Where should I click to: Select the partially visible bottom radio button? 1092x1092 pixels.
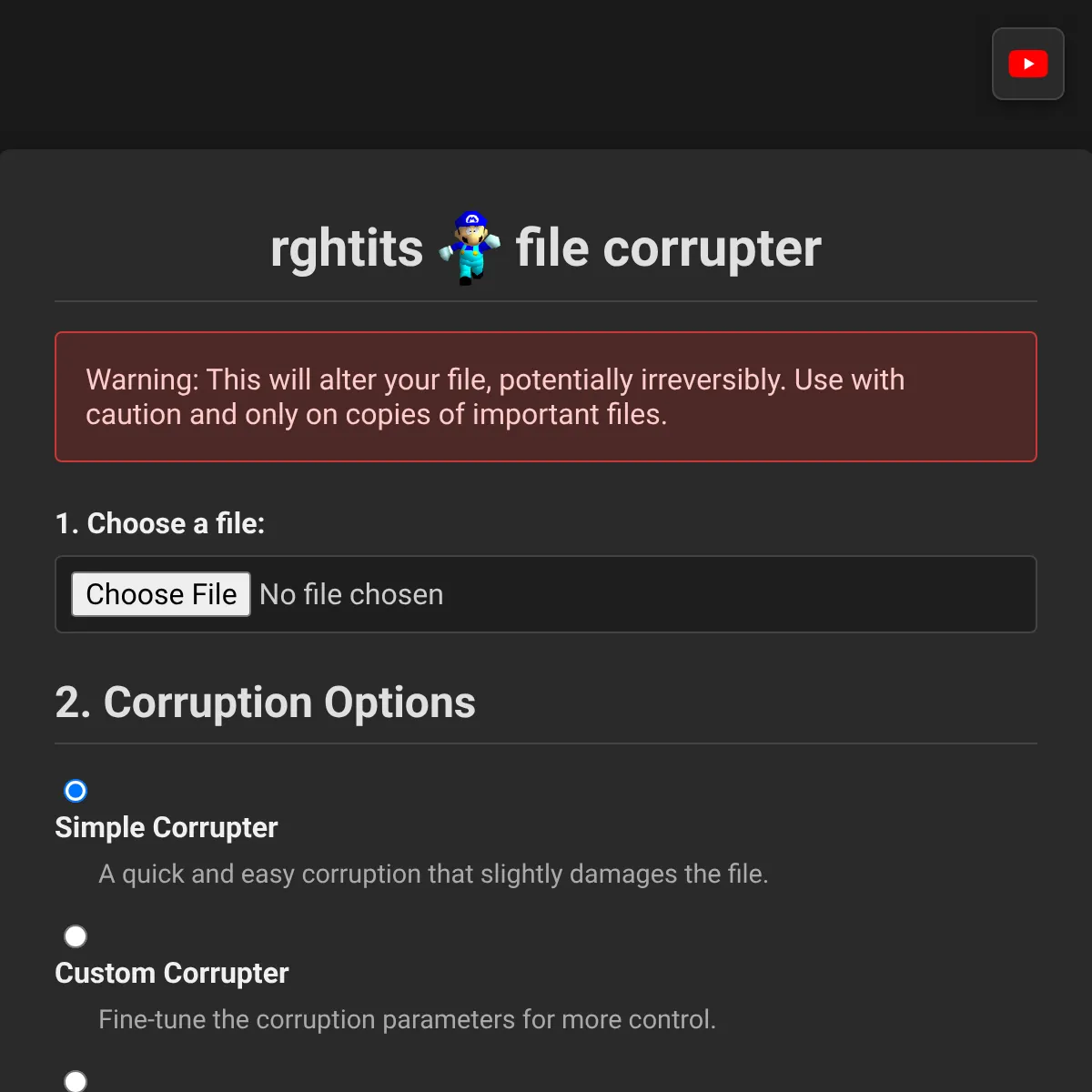coord(76,1081)
